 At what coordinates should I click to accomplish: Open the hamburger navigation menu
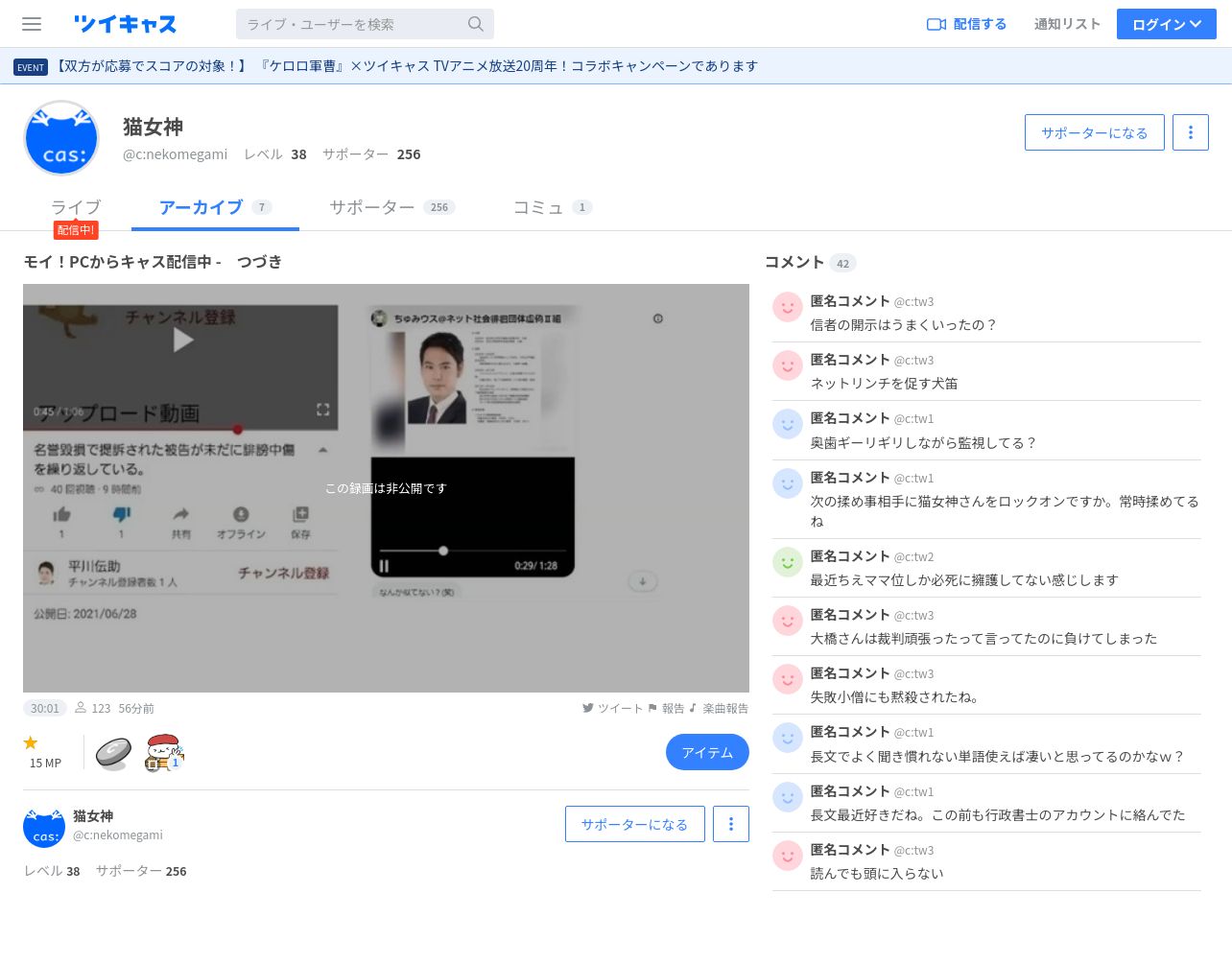(32, 24)
